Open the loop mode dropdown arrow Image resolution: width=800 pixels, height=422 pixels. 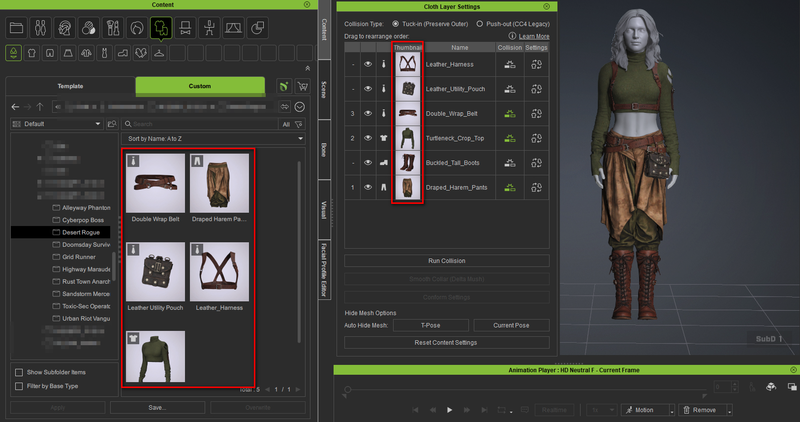512,410
